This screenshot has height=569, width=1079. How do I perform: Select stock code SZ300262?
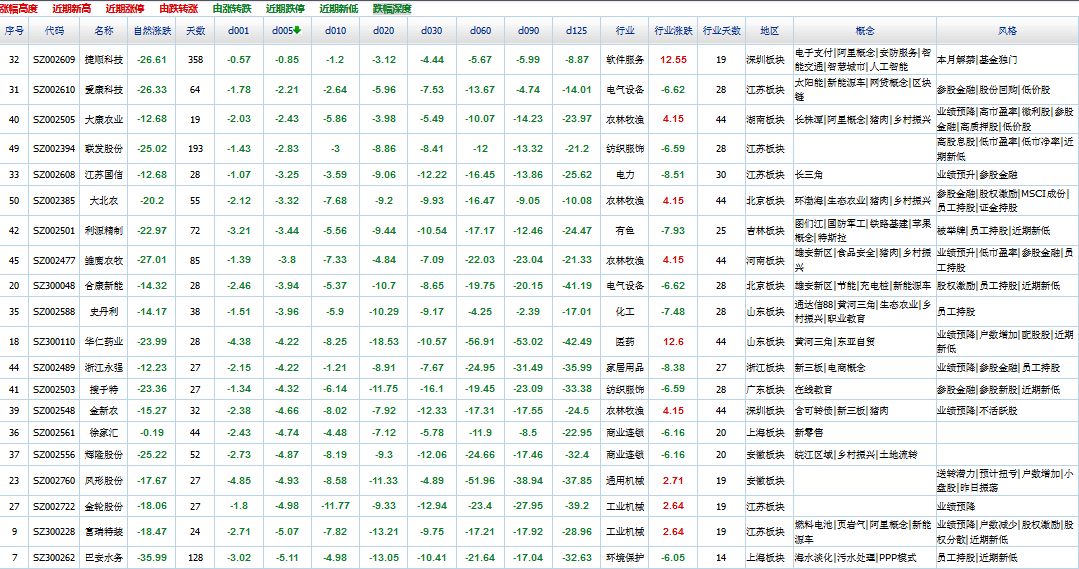pyautogui.click(x=54, y=558)
